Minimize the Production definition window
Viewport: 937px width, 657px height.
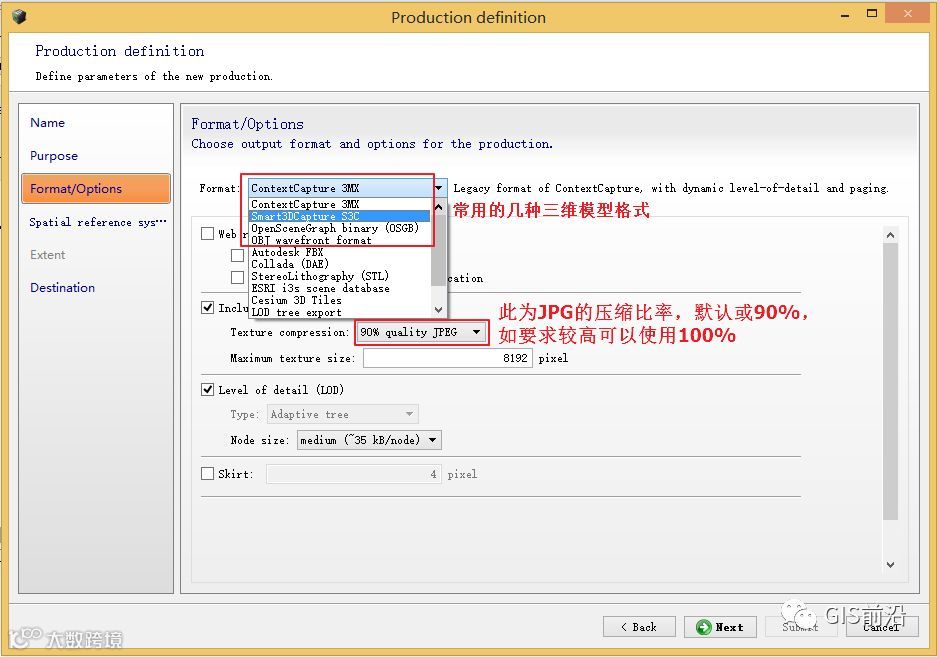click(x=845, y=16)
